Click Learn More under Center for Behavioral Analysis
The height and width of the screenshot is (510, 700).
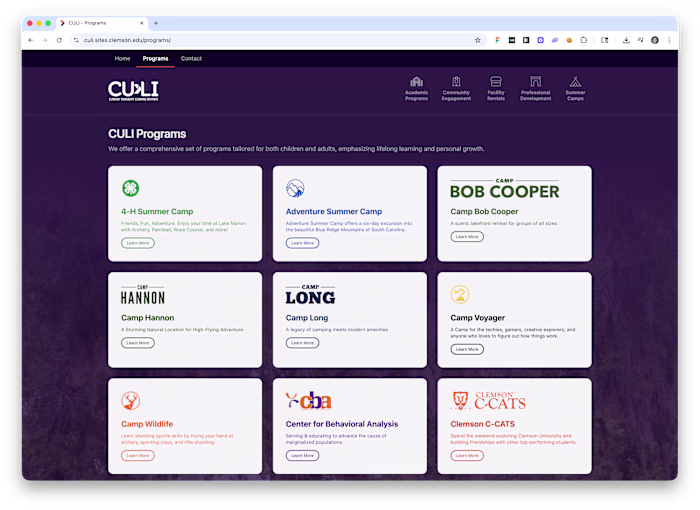(302, 456)
